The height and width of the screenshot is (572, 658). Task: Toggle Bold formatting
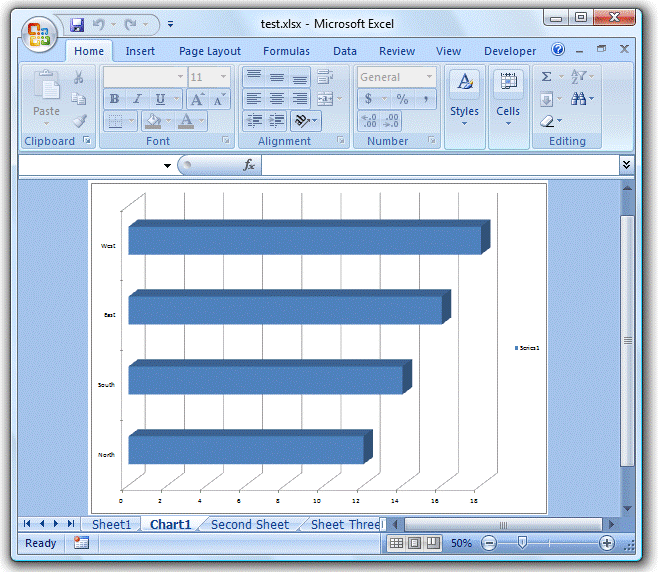click(114, 99)
